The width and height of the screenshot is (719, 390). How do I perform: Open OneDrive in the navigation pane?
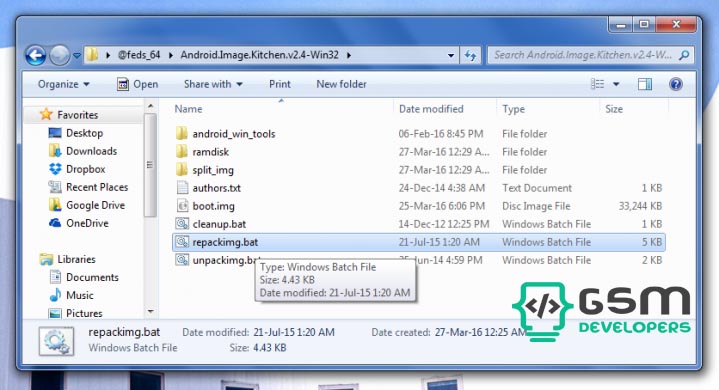(x=87, y=223)
